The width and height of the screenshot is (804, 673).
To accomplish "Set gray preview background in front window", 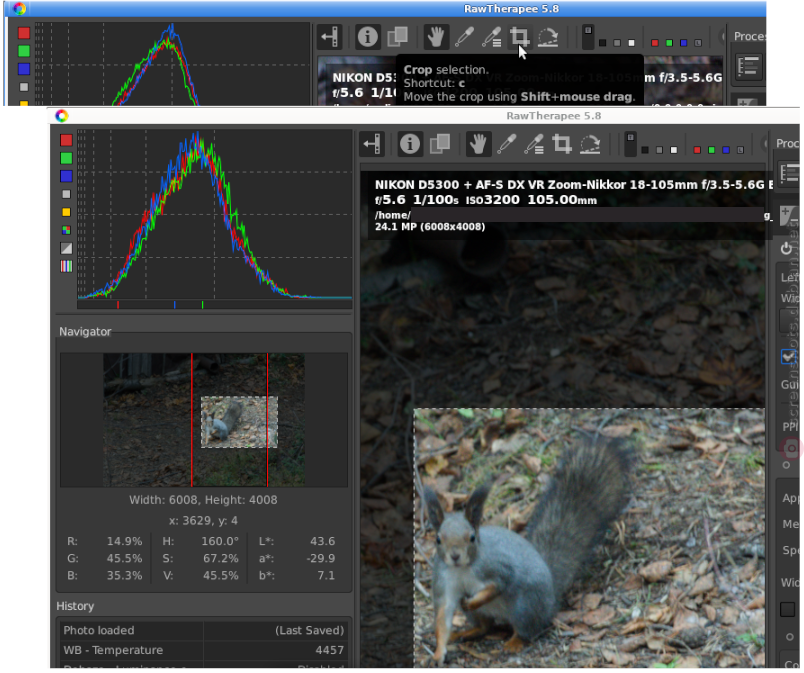I will pyautogui.click(x=659, y=150).
